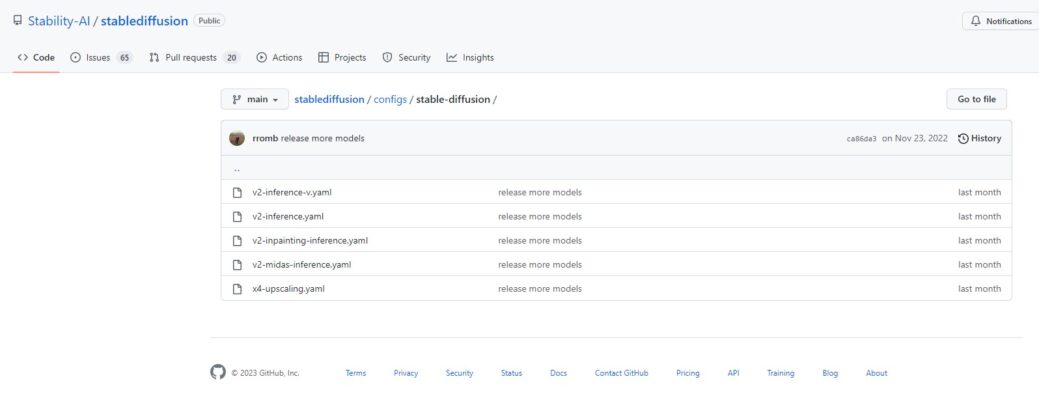This screenshot has height=420, width=1039.
Task: Open the Pull requests tab
Action: click(x=194, y=58)
